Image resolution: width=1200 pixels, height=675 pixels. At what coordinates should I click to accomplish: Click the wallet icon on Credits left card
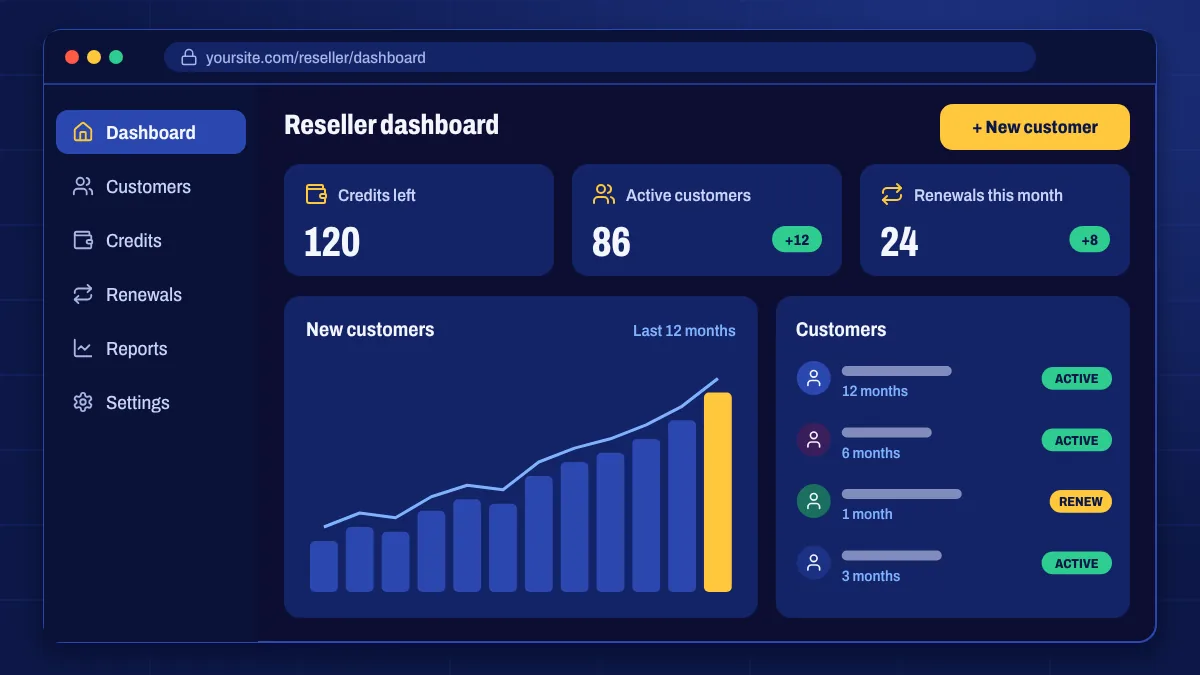click(x=316, y=194)
